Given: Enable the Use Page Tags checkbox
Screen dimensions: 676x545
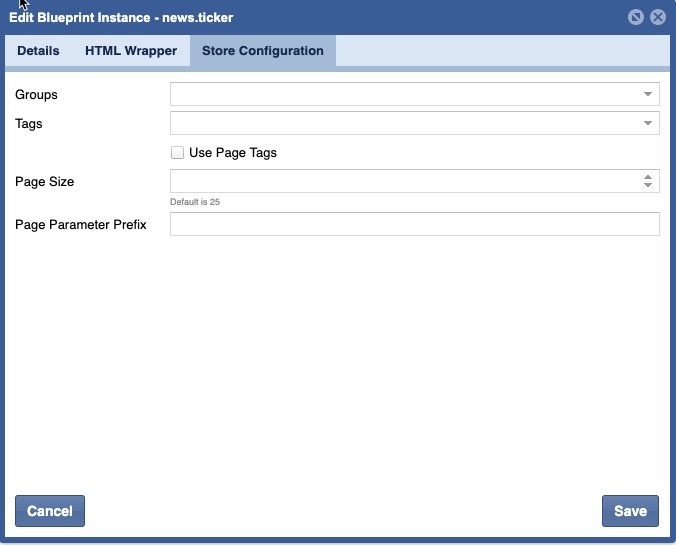Looking at the screenshot, I should 177,153.
